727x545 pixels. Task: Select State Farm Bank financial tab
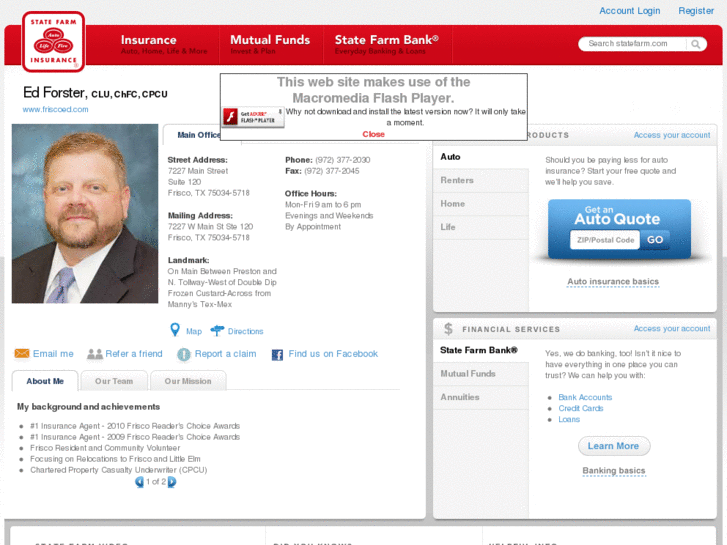coord(481,350)
